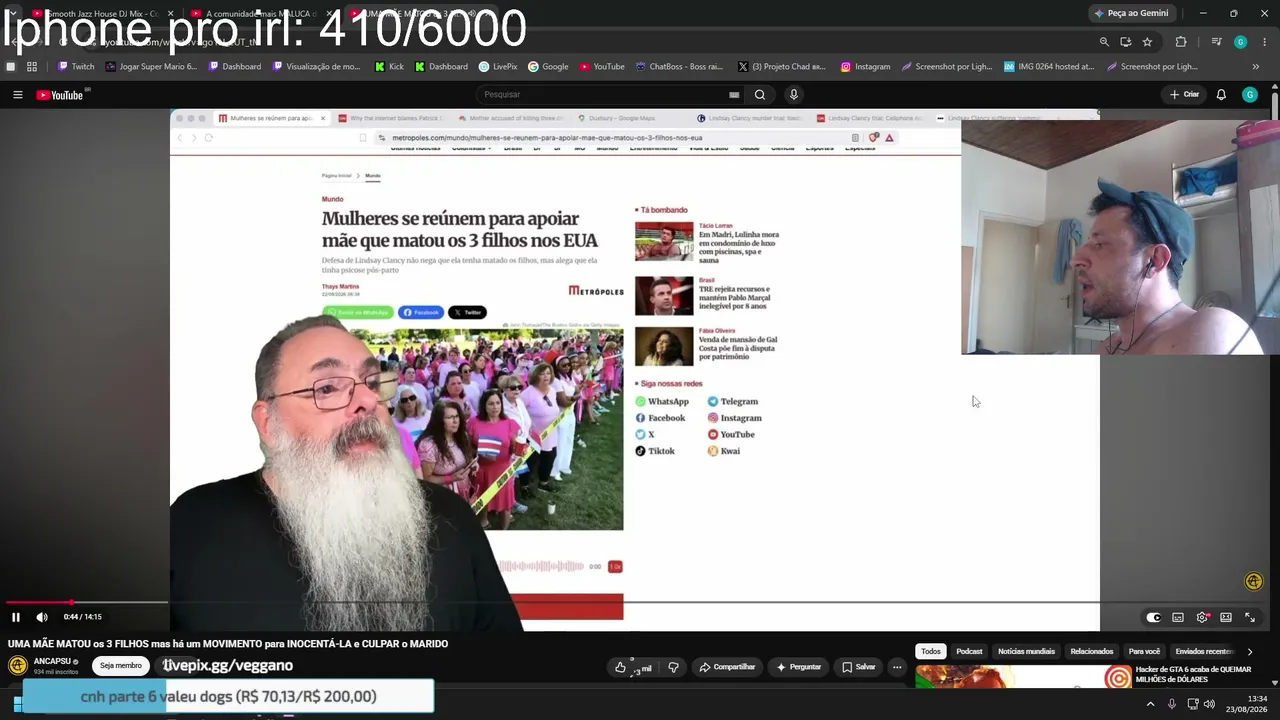Open the YouTube bookmark in bookmarks bar
Viewport: 1280px width, 720px height.
coord(602,67)
